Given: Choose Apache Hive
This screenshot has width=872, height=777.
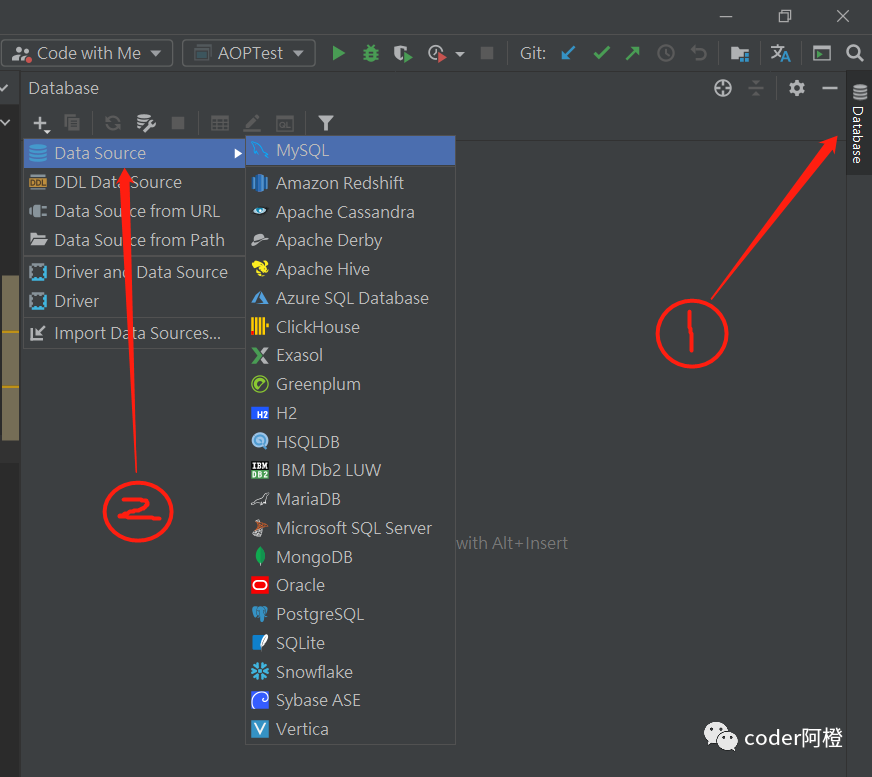Looking at the screenshot, I should (350, 269).
